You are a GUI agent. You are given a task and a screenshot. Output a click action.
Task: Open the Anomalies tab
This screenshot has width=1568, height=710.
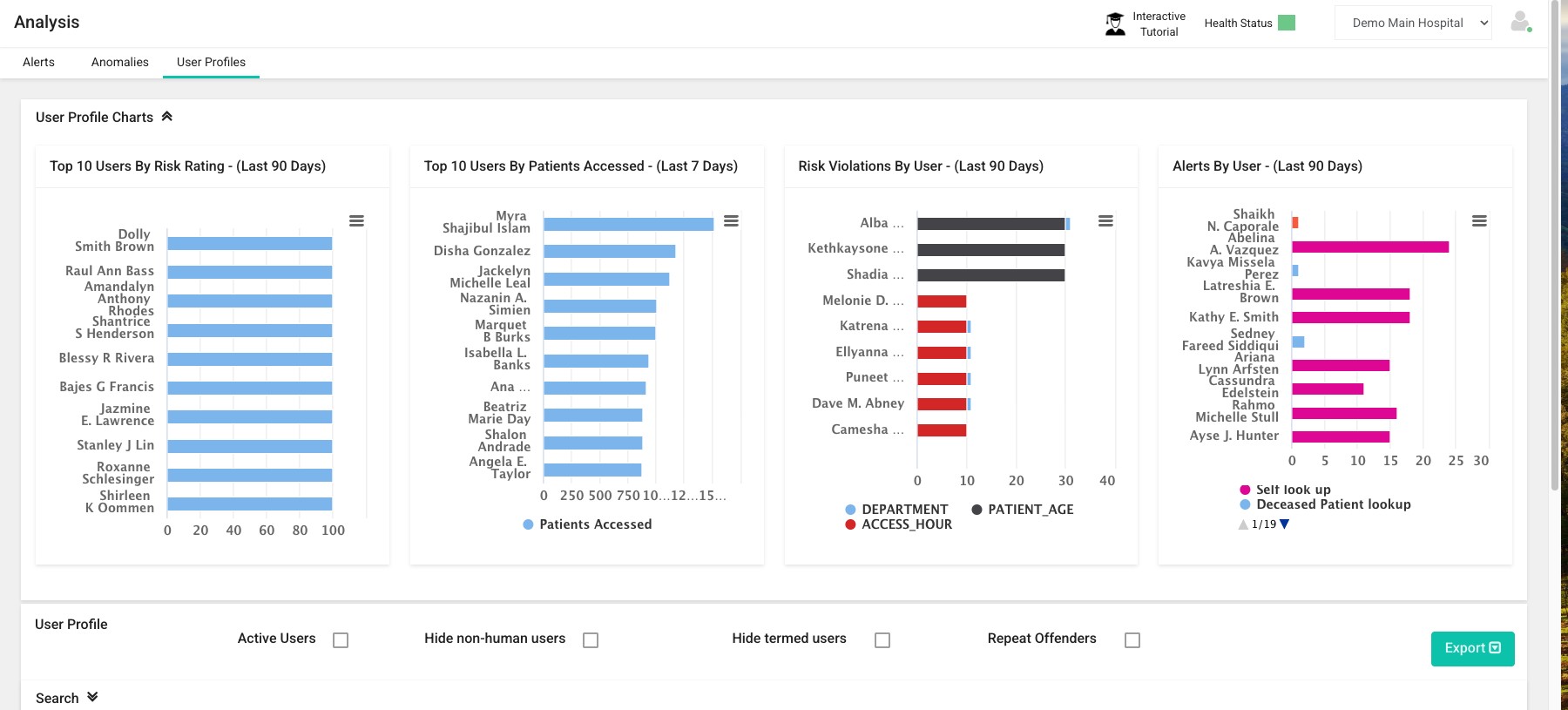click(x=120, y=62)
